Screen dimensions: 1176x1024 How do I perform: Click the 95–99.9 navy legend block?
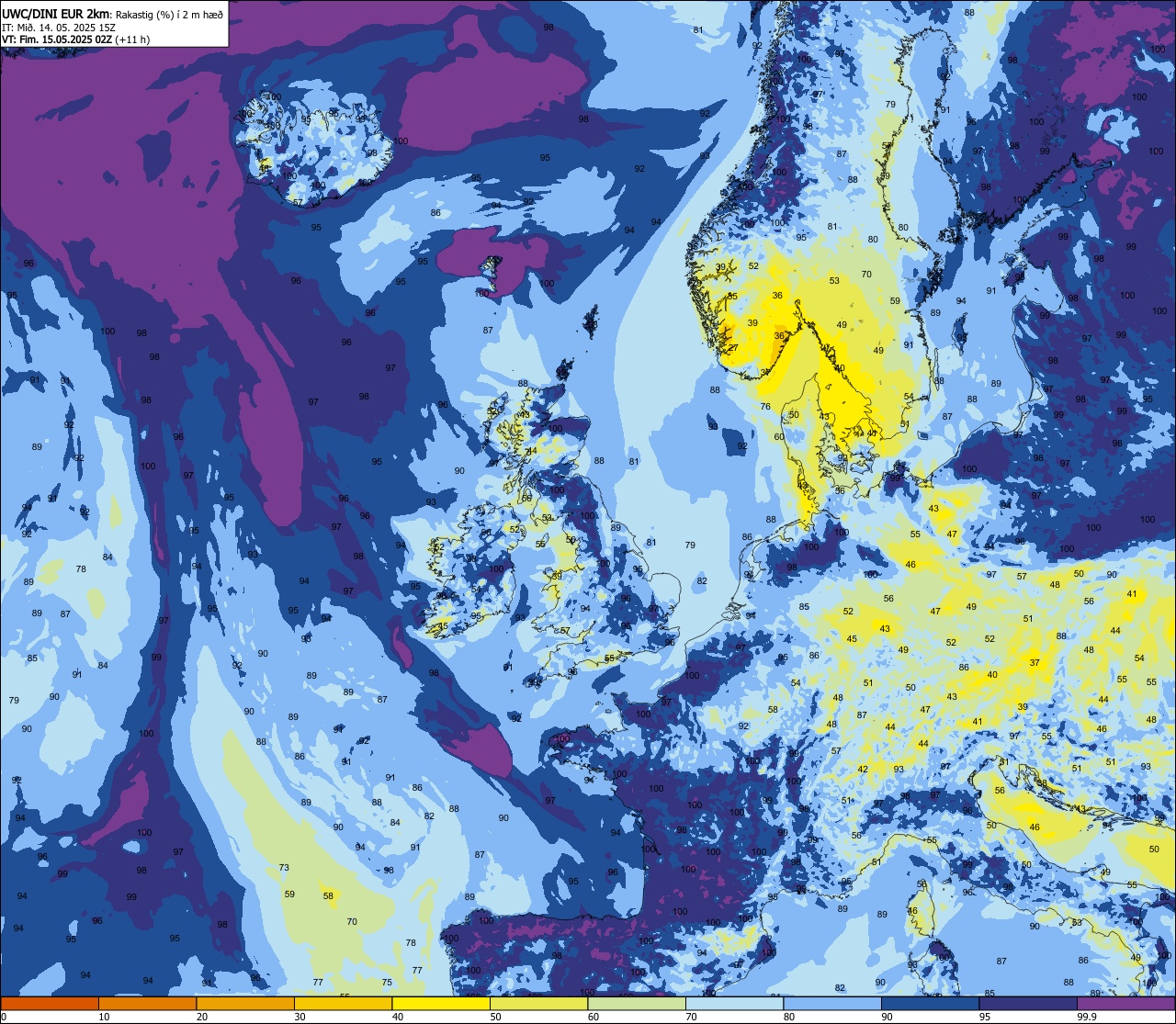coord(1028,1003)
